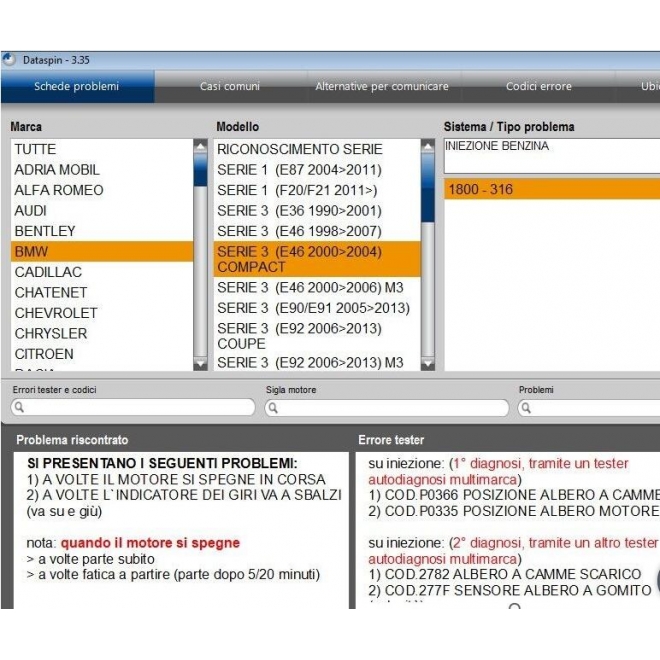
Task: Click COD.P0335 POSIZIONE ALBERO MOTORE line
Action: coord(514,511)
